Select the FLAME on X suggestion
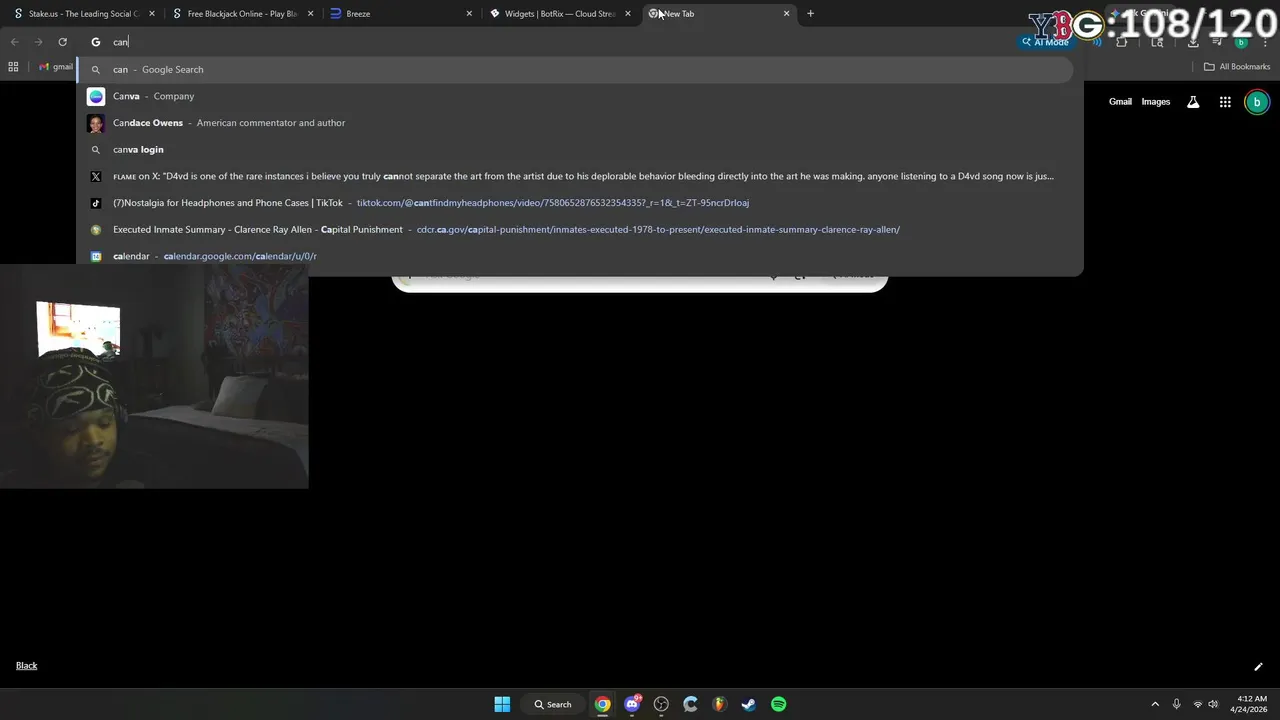The width and height of the screenshot is (1280, 720). coord(576,176)
